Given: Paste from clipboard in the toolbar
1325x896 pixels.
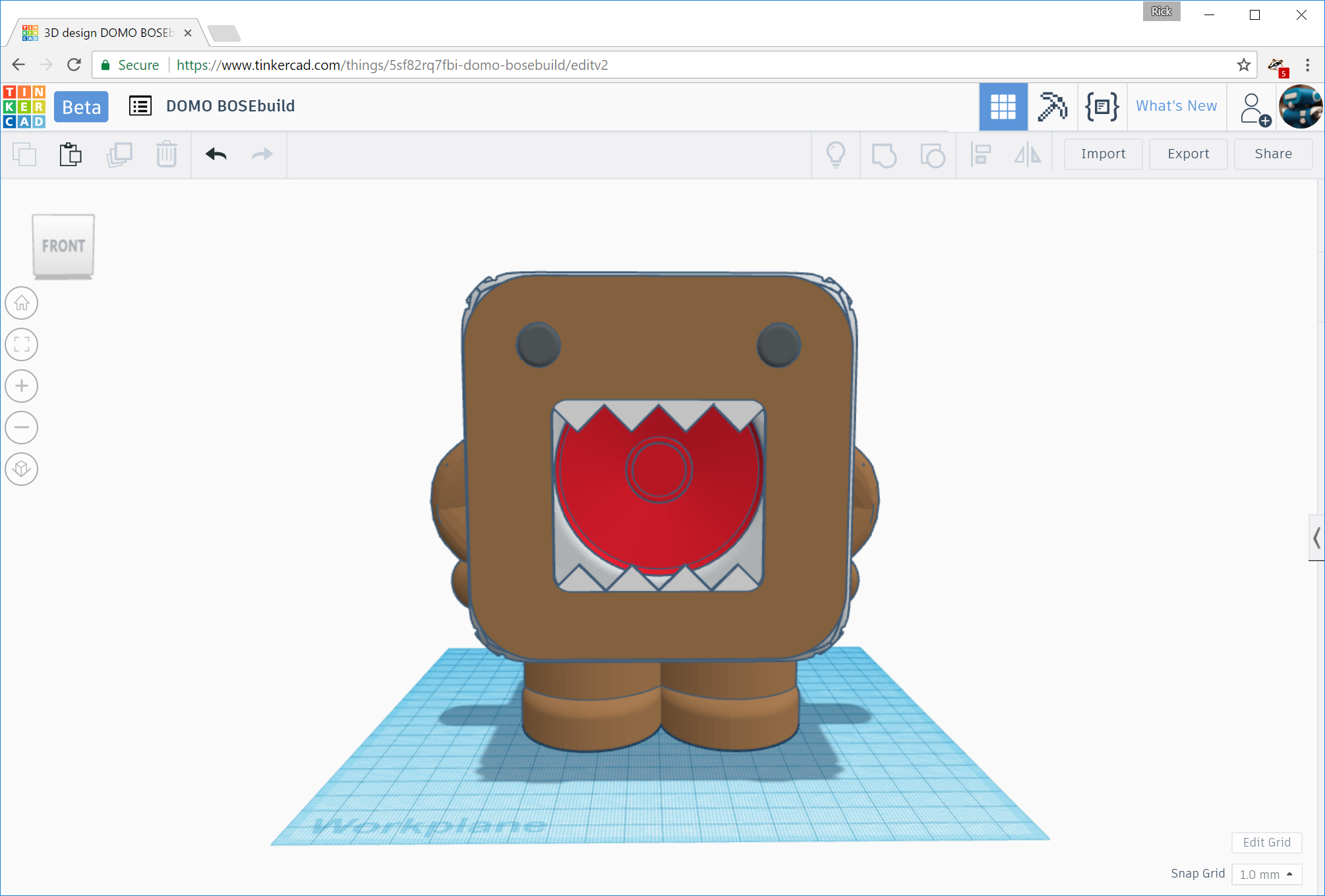Looking at the screenshot, I should point(71,154).
